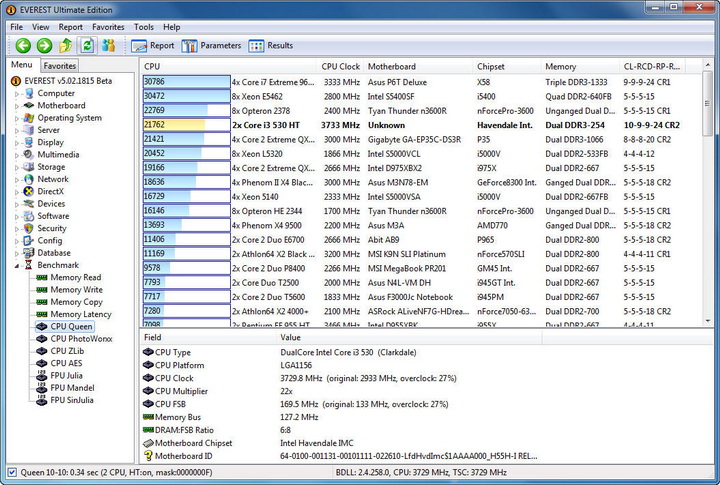Expand the Motherboard tree node
The width and height of the screenshot is (720, 485).
[17, 106]
